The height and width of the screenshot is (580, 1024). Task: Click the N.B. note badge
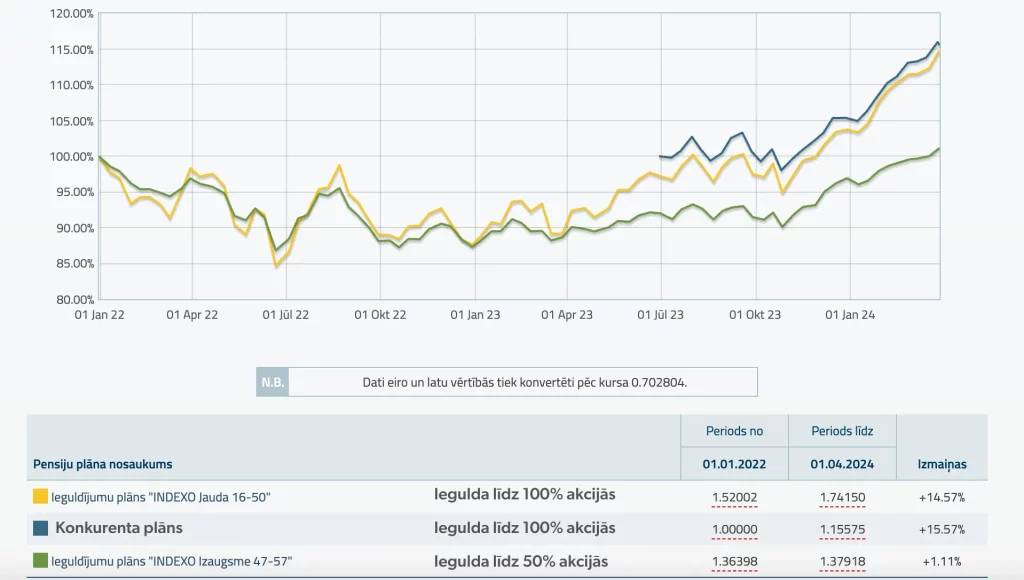[272, 382]
